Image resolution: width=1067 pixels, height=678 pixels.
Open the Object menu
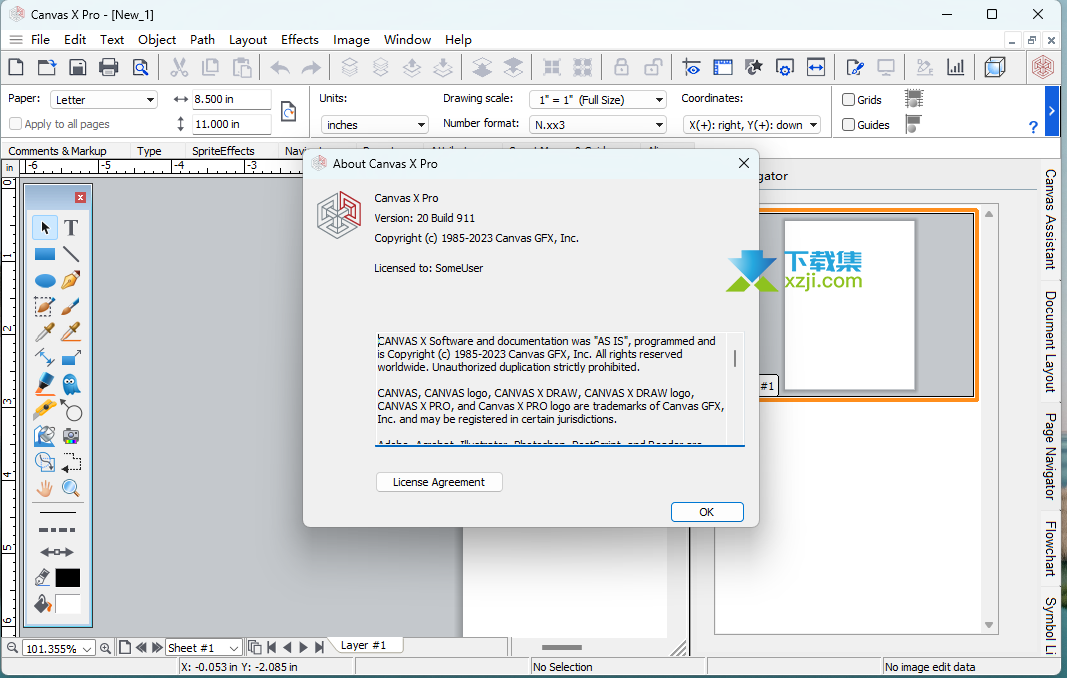157,39
